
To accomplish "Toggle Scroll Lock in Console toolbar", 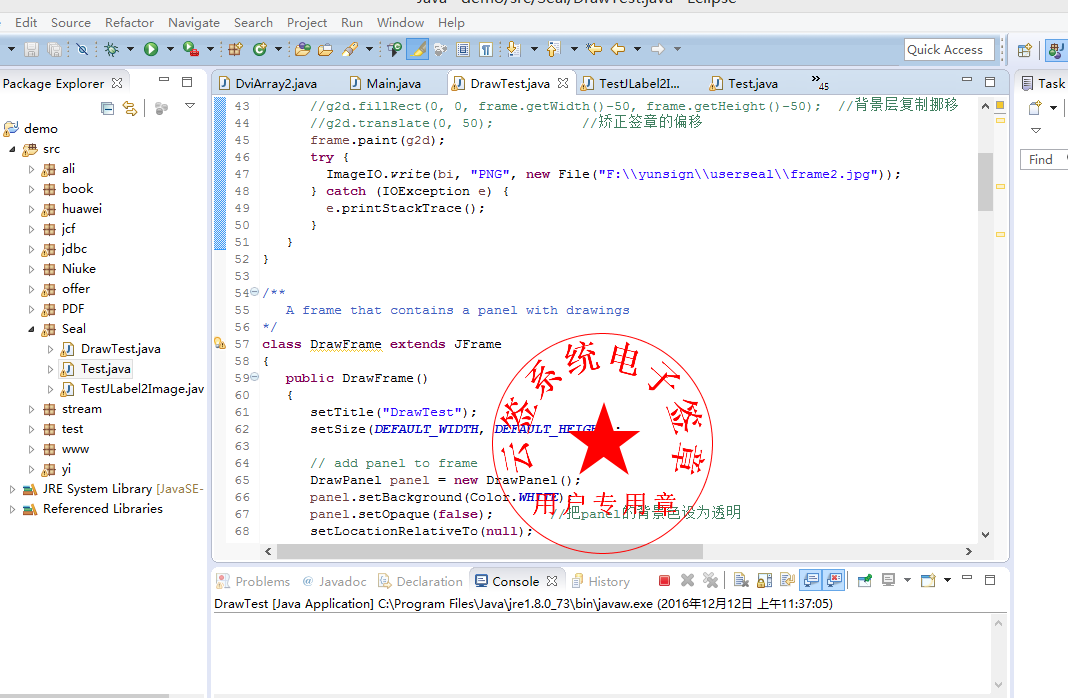I will coord(765,580).
